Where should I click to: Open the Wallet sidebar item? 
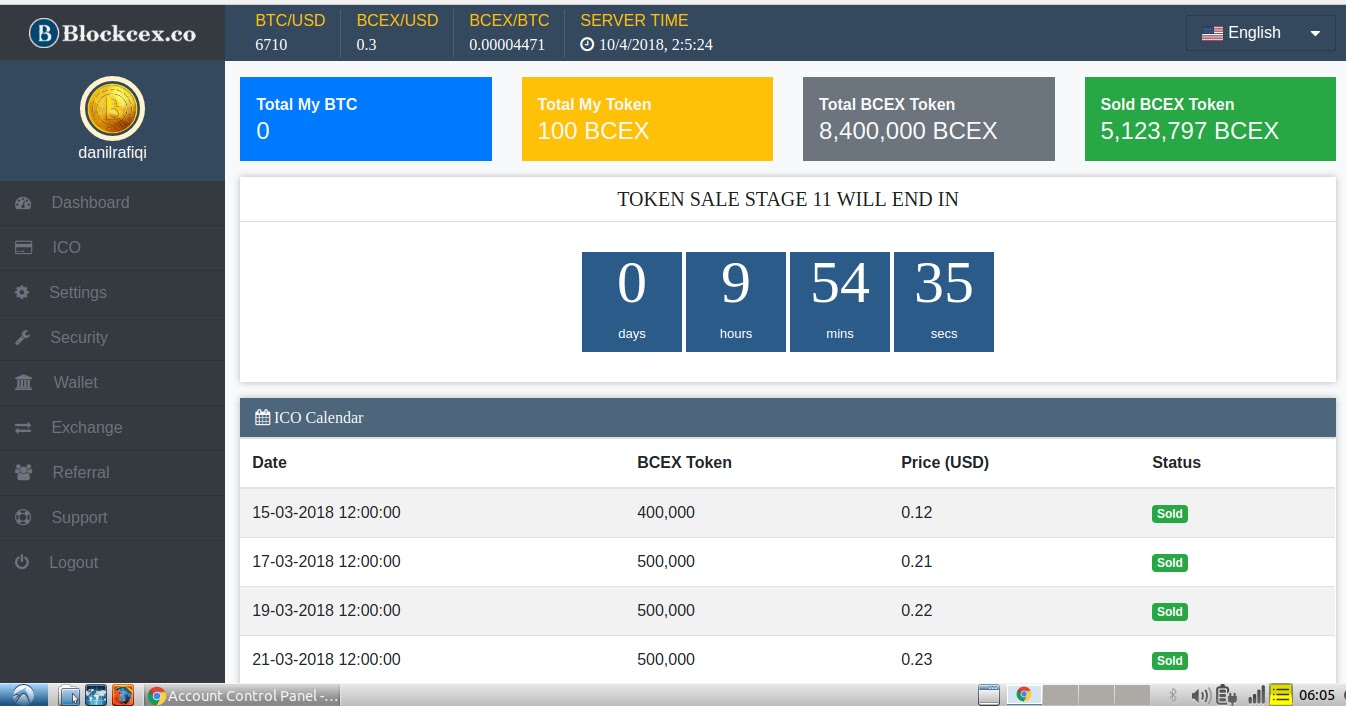(112, 383)
